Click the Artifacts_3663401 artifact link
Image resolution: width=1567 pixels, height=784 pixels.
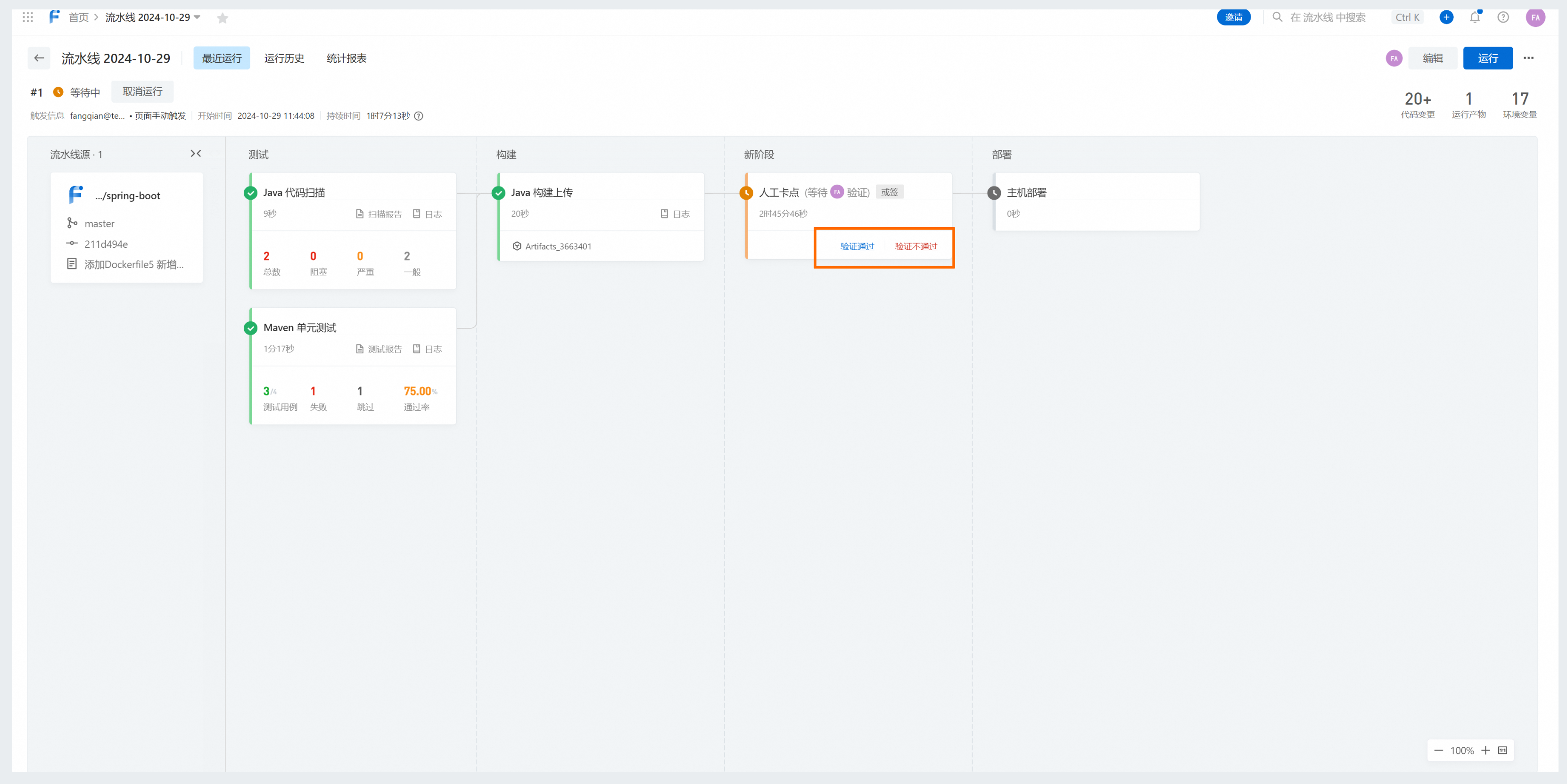559,247
